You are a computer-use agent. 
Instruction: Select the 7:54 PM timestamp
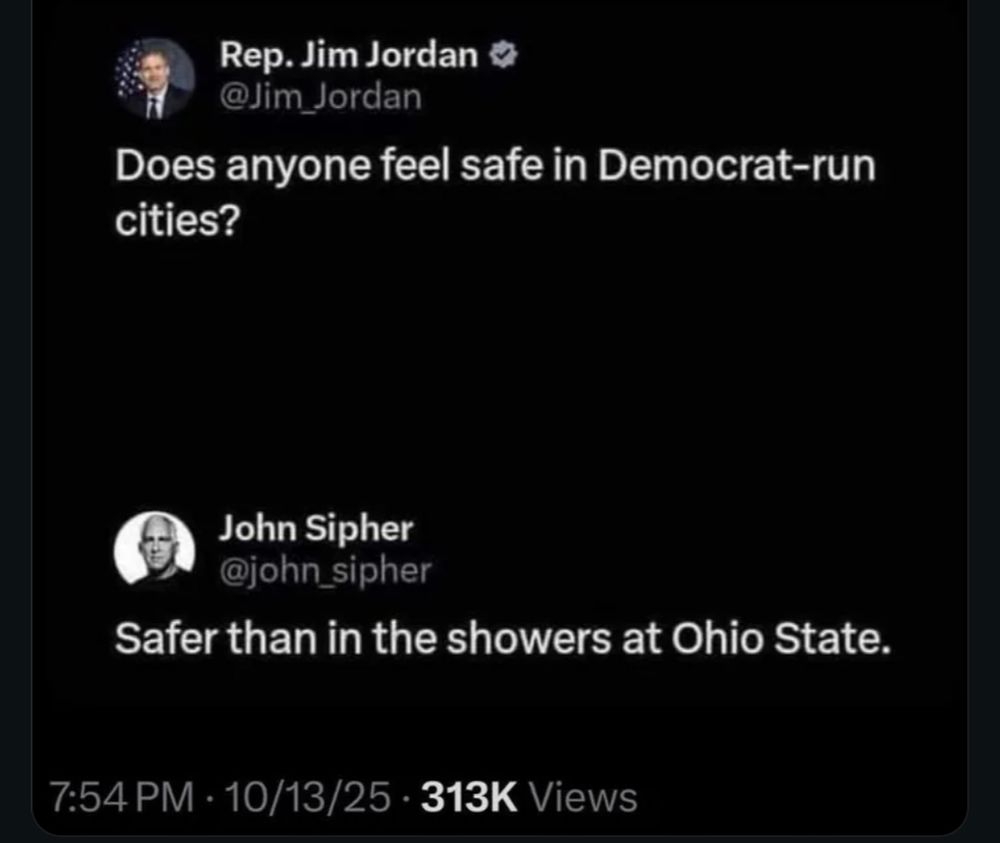point(121,797)
